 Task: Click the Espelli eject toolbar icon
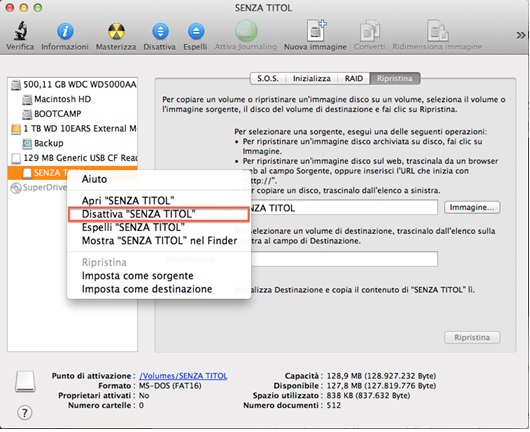click(196, 31)
